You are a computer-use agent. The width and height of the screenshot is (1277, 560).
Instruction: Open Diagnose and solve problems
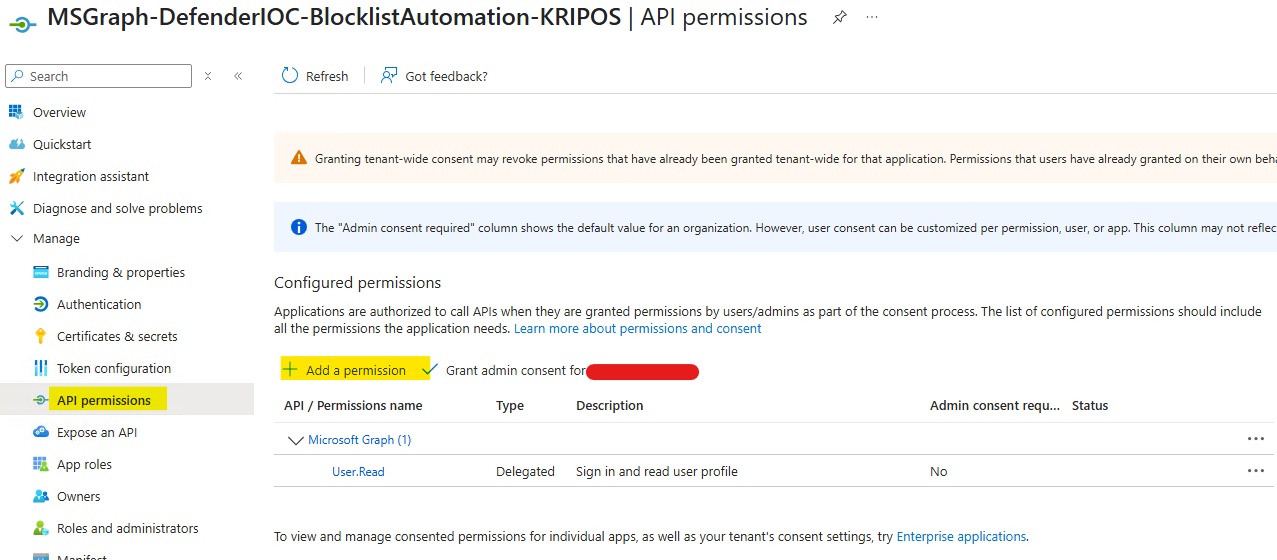point(118,208)
